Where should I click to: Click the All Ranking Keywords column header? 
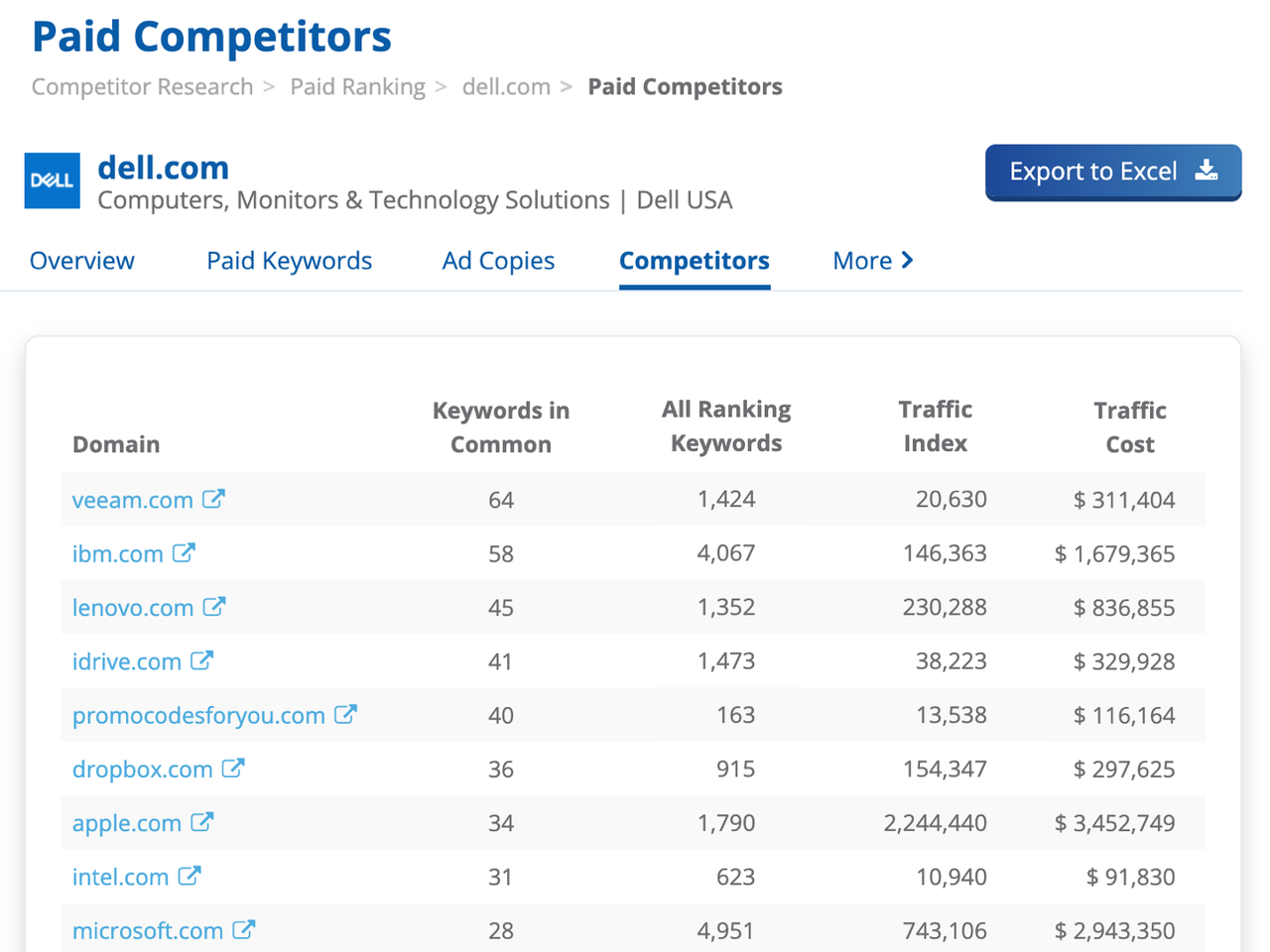(726, 426)
